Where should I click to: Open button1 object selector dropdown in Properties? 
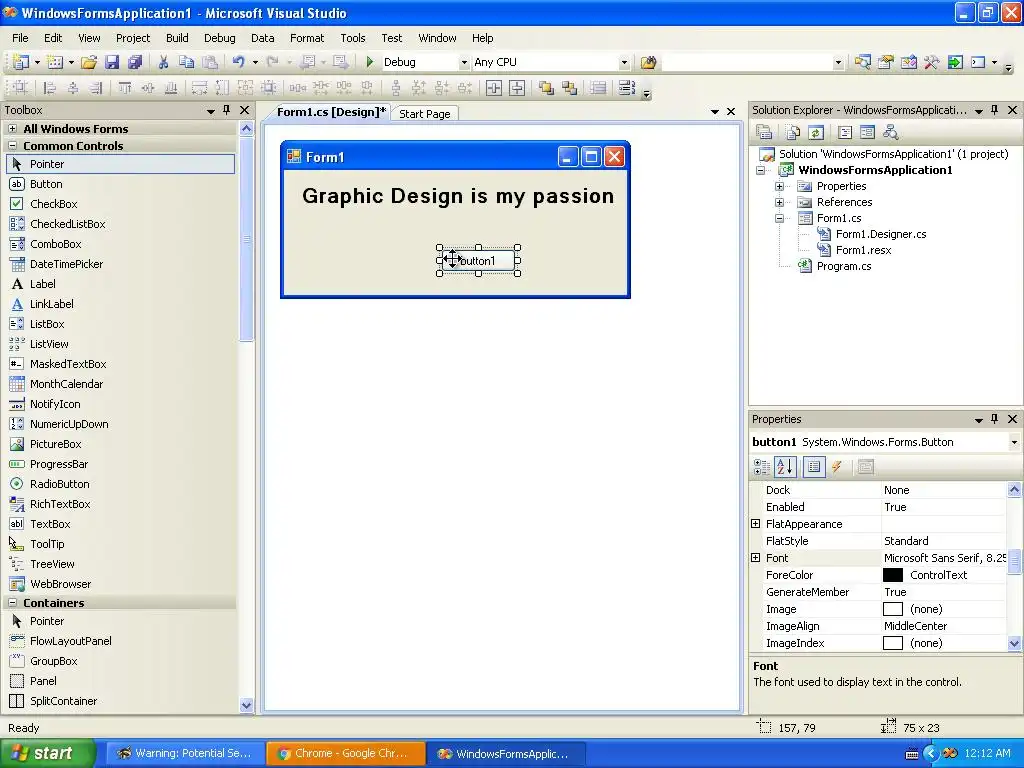(x=1014, y=442)
